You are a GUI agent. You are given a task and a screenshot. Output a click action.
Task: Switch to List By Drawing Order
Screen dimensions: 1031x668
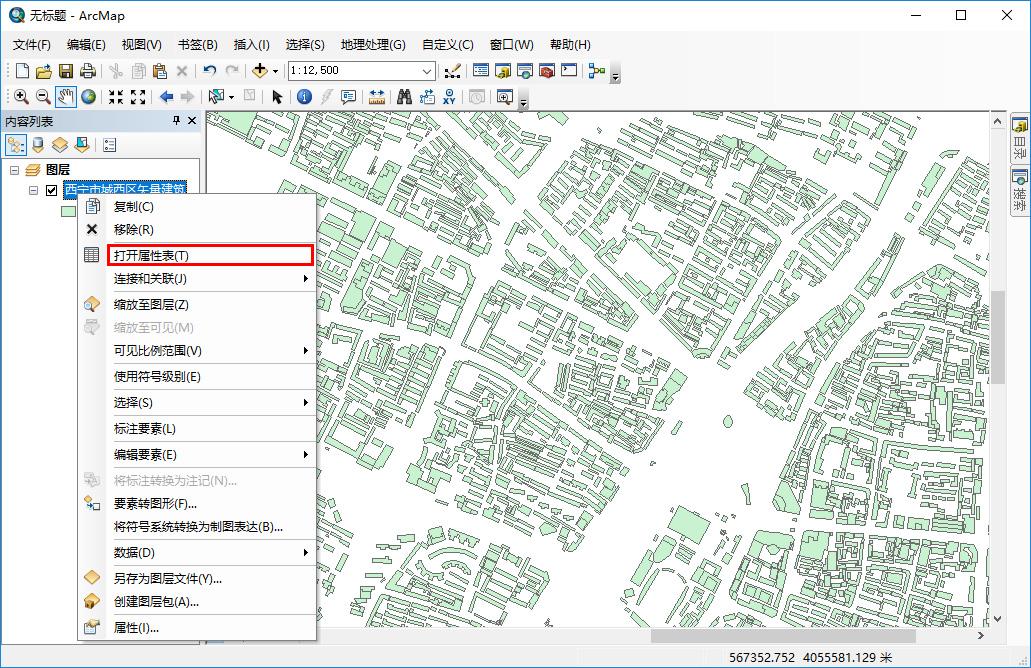tap(15, 145)
